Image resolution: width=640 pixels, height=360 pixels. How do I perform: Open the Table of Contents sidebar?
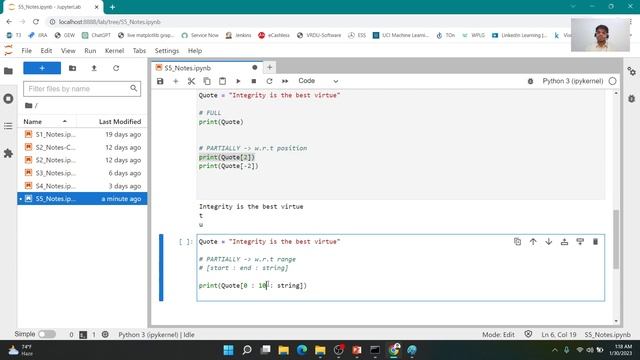point(8,126)
